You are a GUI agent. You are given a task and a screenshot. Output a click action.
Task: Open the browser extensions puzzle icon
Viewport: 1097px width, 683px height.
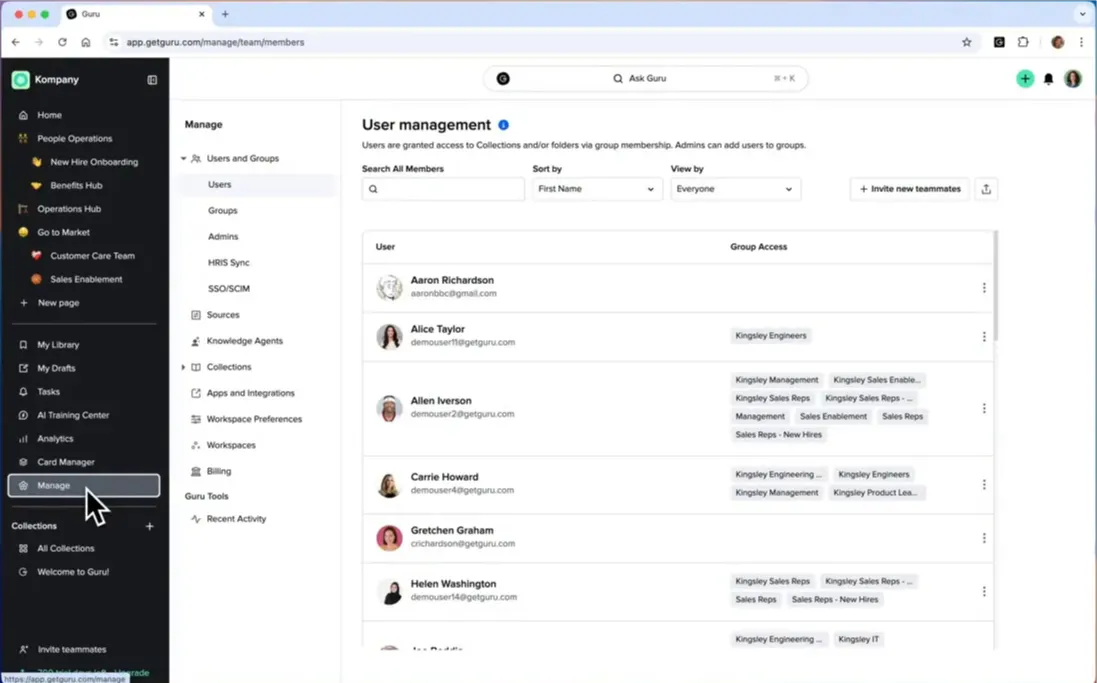pos(1023,42)
